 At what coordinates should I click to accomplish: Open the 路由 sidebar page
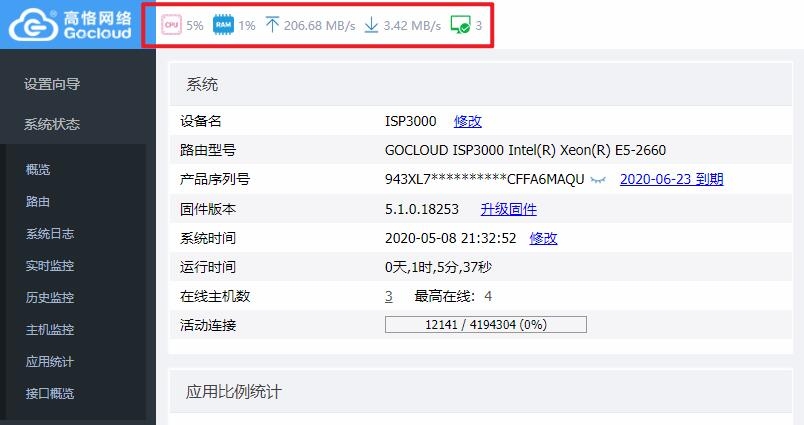click(38, 201)
